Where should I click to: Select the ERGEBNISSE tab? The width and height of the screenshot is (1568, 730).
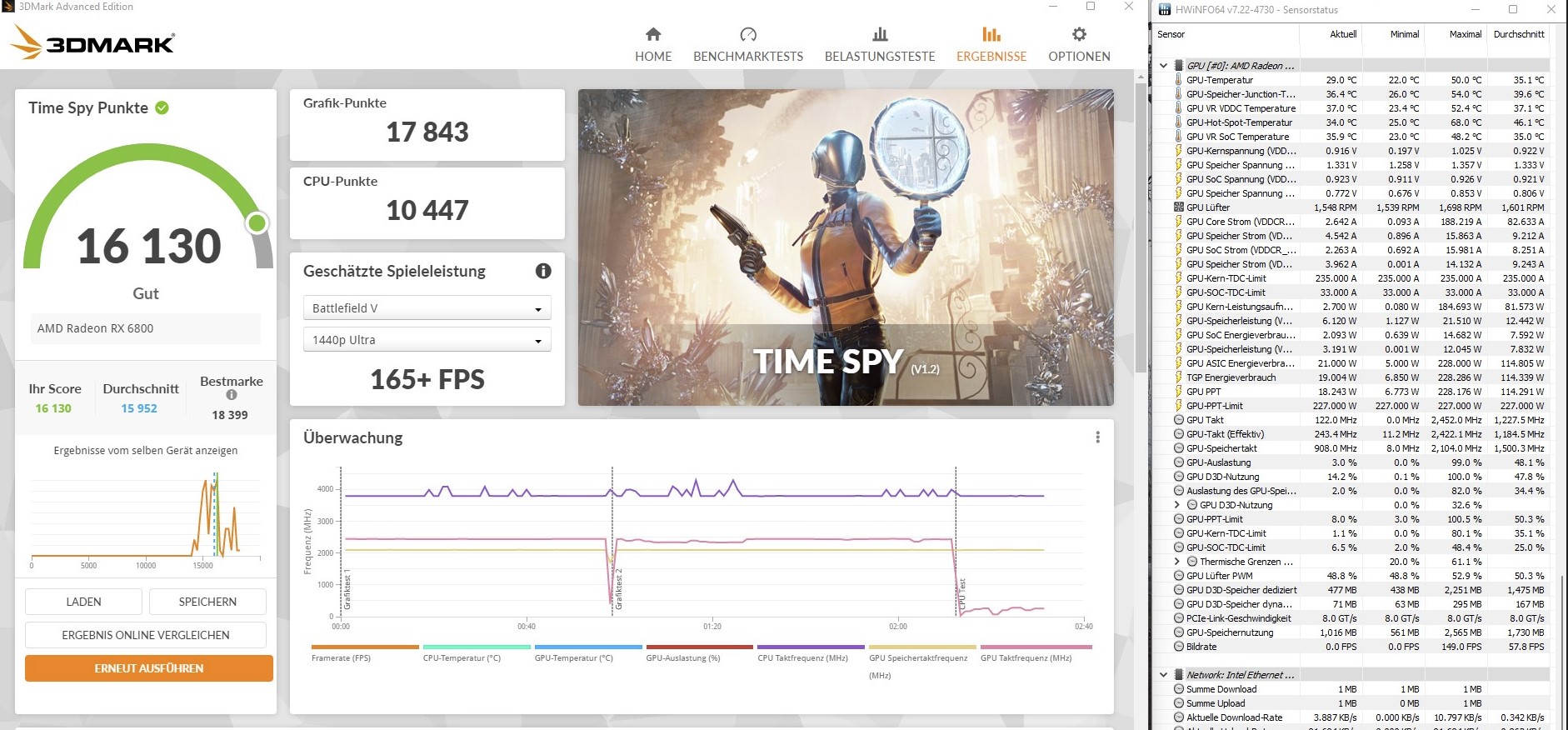[x=991, y=57]
